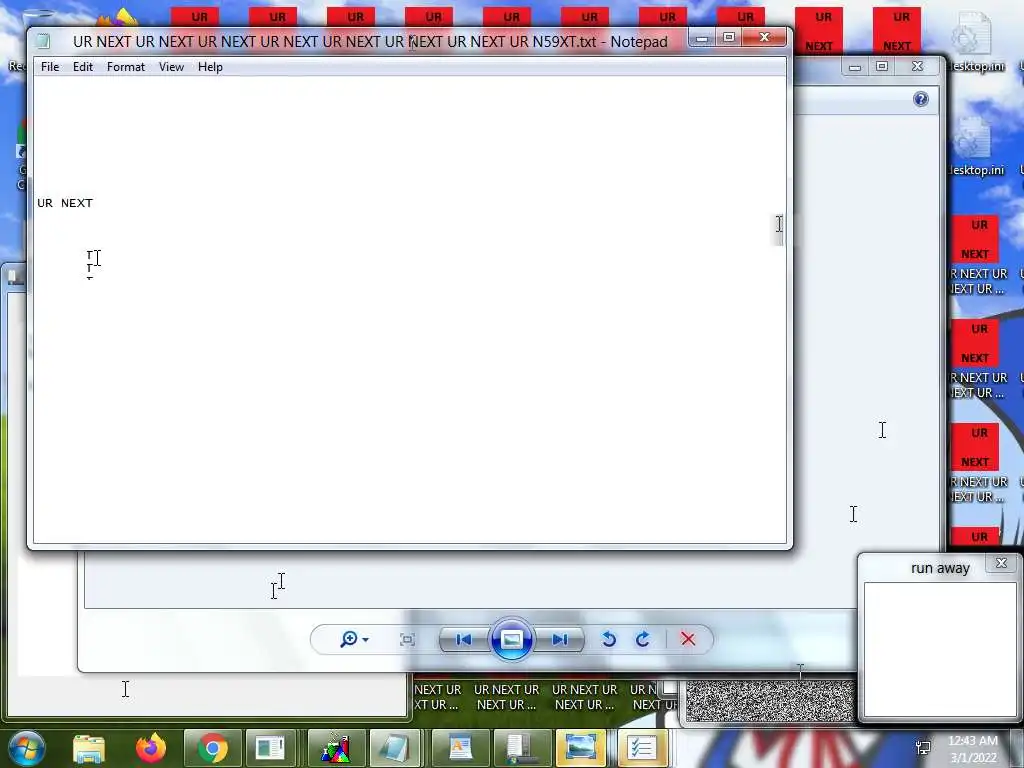Click the Notepad vertical scrollbar thumb
The image size is (1024, 768).
click(778, 229)
